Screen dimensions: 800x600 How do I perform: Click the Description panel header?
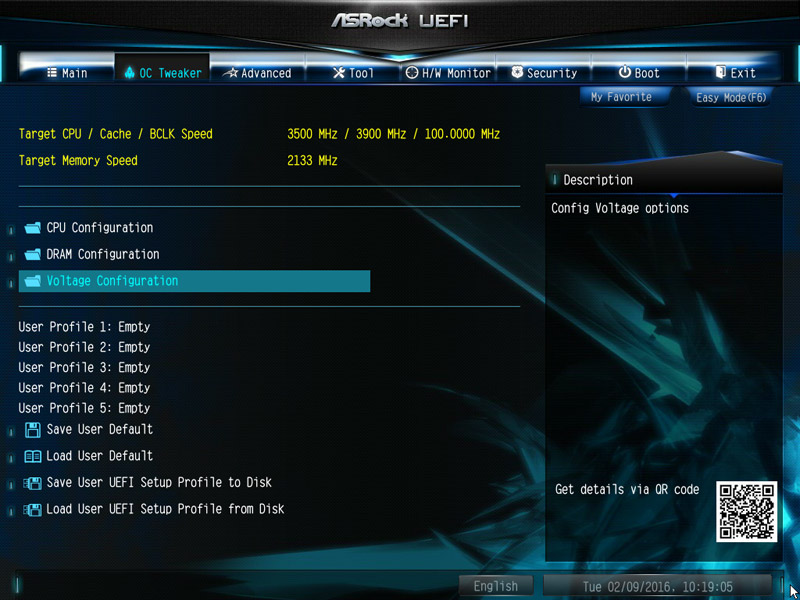pos(663,180)
